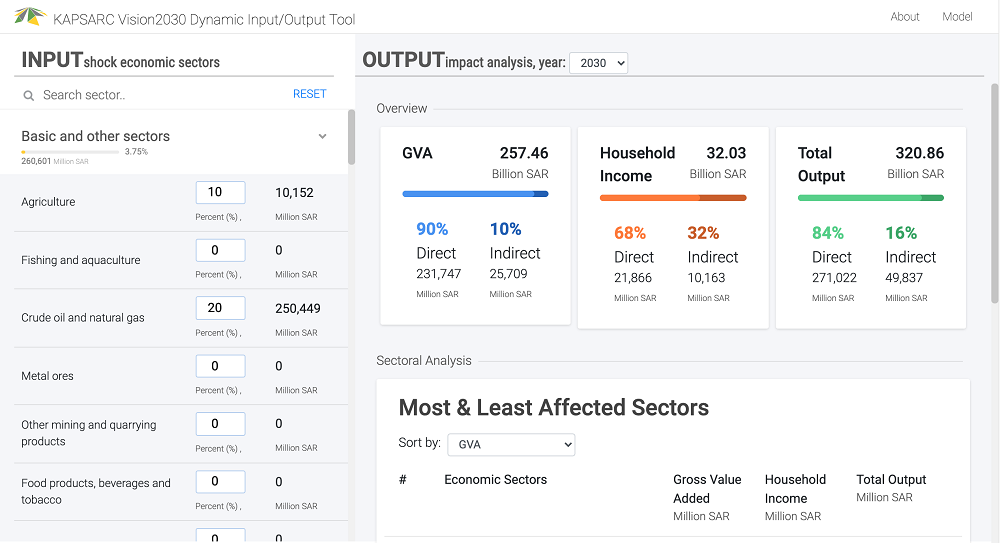Click the search magnifier icon
1000x543 pixels.
point(29,96)
